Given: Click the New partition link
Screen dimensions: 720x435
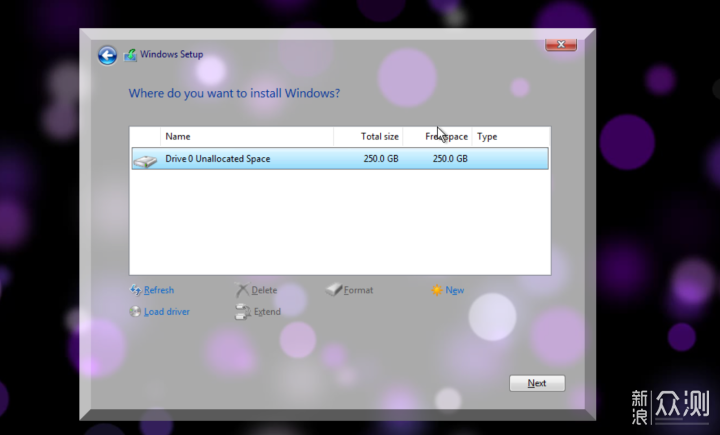Looking at the screenshot, I should coord(455,290).
